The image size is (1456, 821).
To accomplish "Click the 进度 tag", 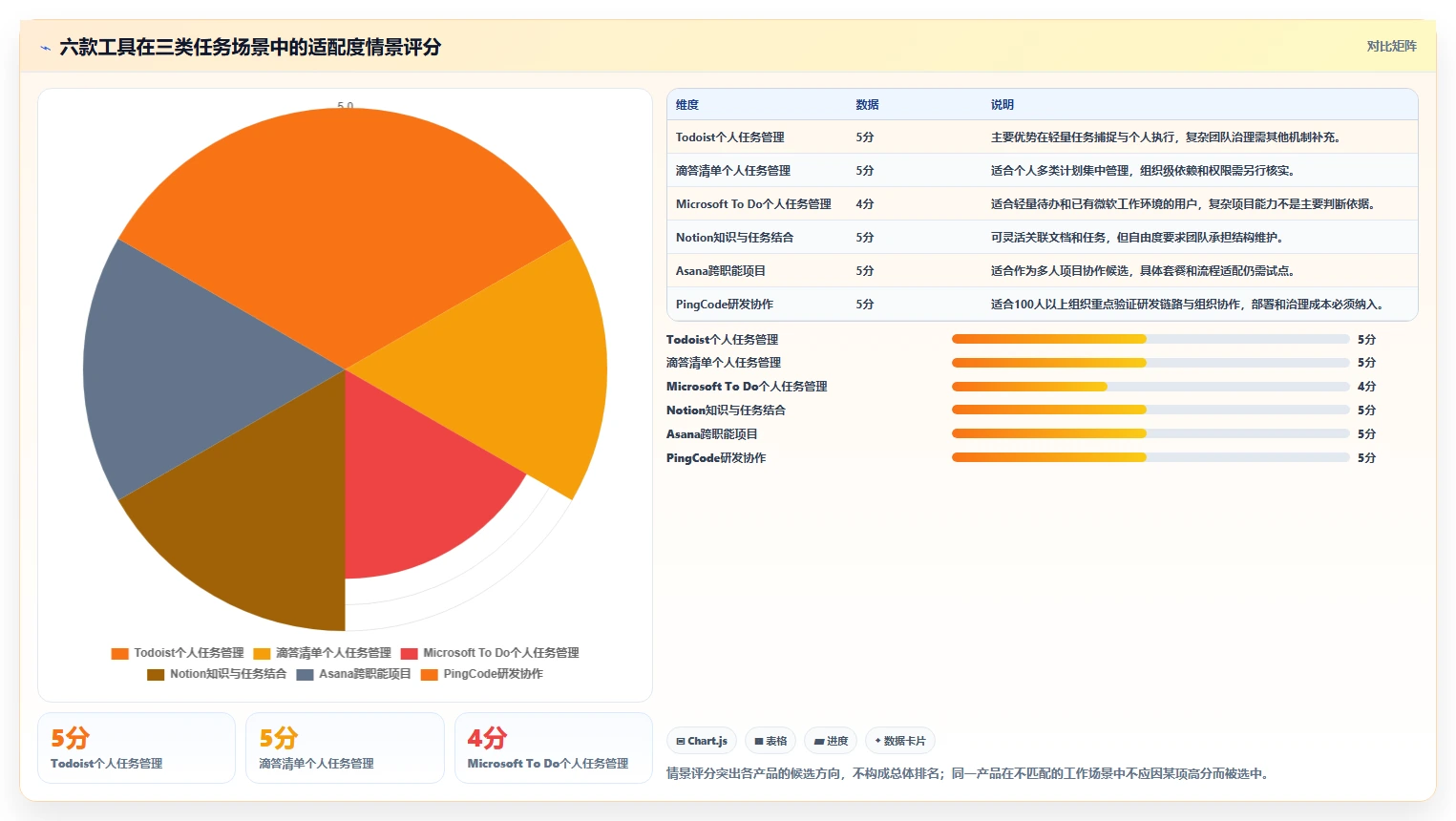I will click(831, 741).
